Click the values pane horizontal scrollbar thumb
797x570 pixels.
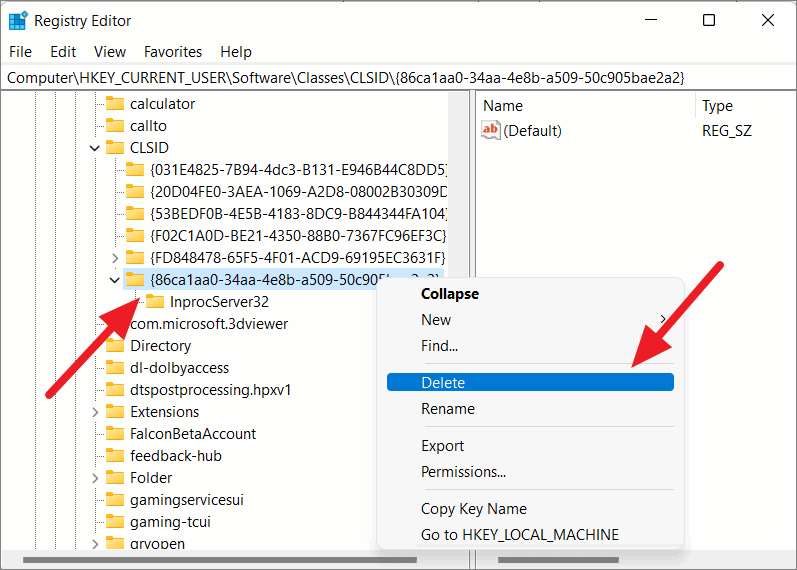coord(558,560)
